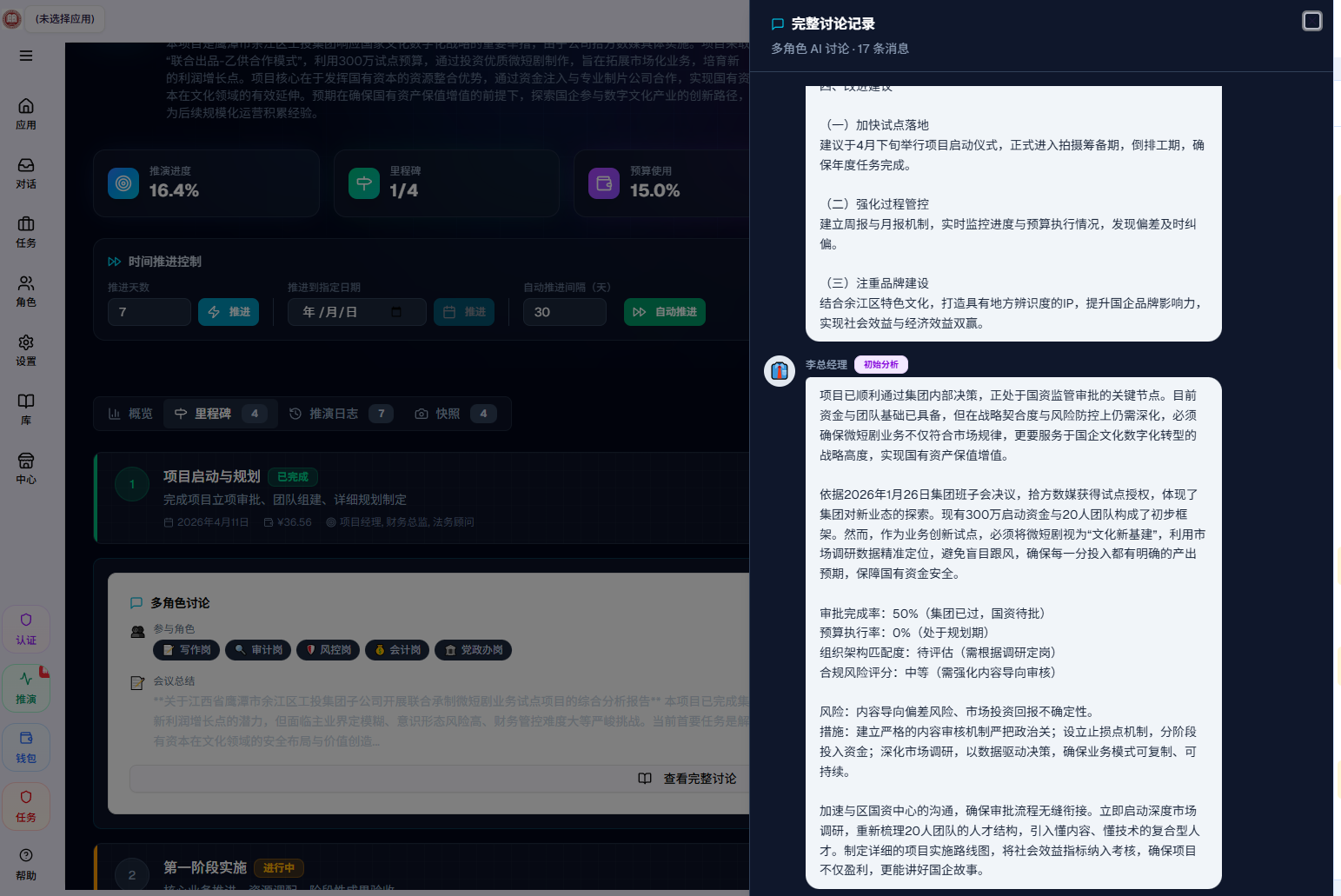Open the 对话 inbox icon
This screenshot has width=1341, height=896.
[x=26, y=172]
